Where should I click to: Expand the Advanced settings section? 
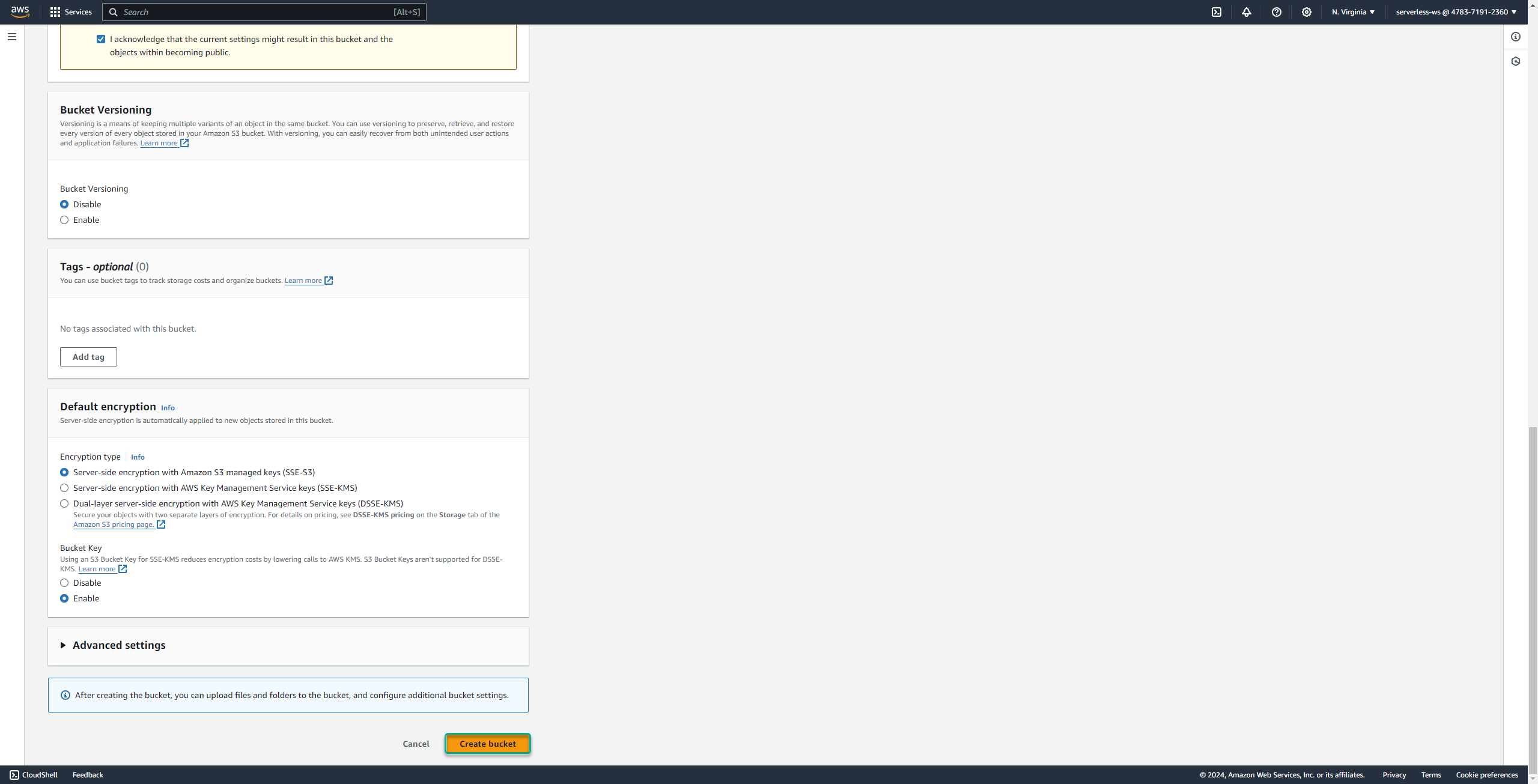click(x=113, y=645)
